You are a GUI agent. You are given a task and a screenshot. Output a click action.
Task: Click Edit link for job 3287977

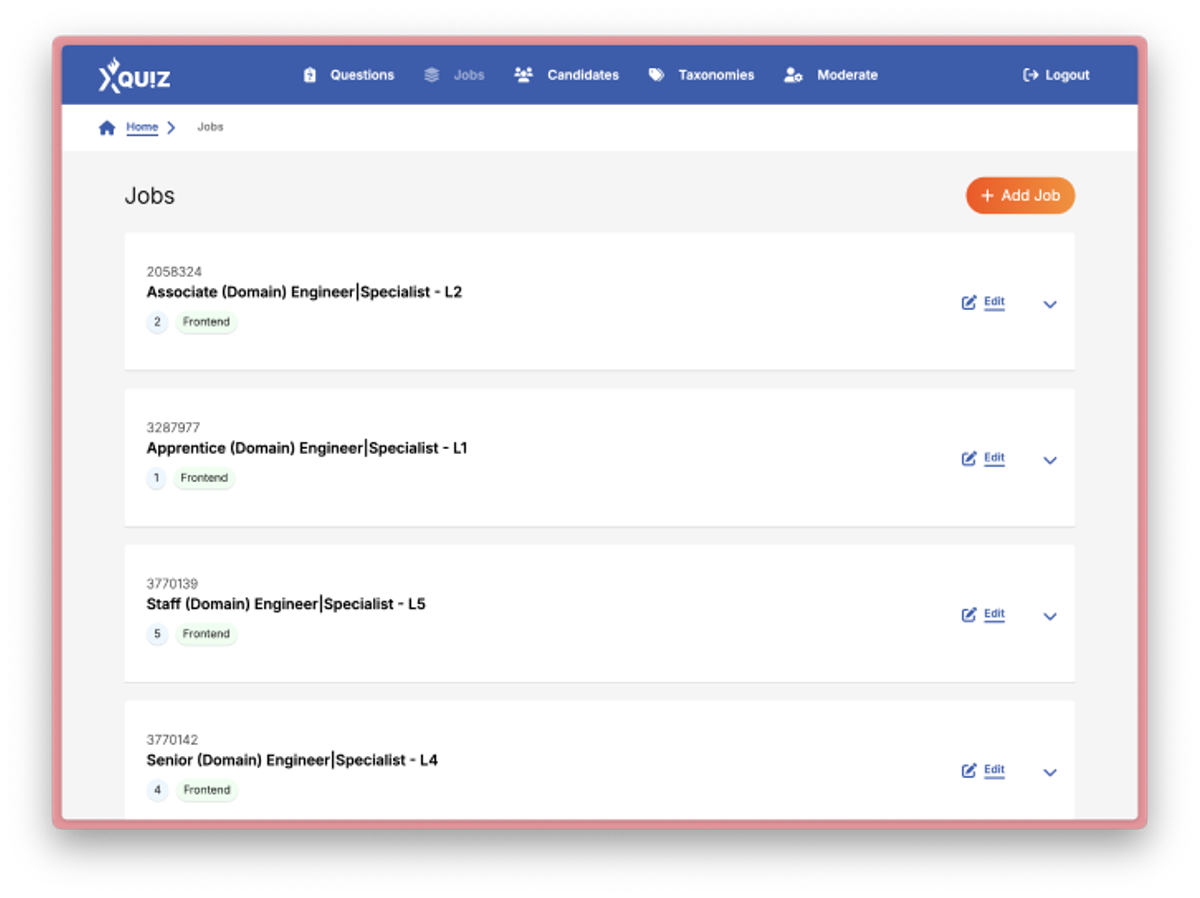click(x=994, y=458)
